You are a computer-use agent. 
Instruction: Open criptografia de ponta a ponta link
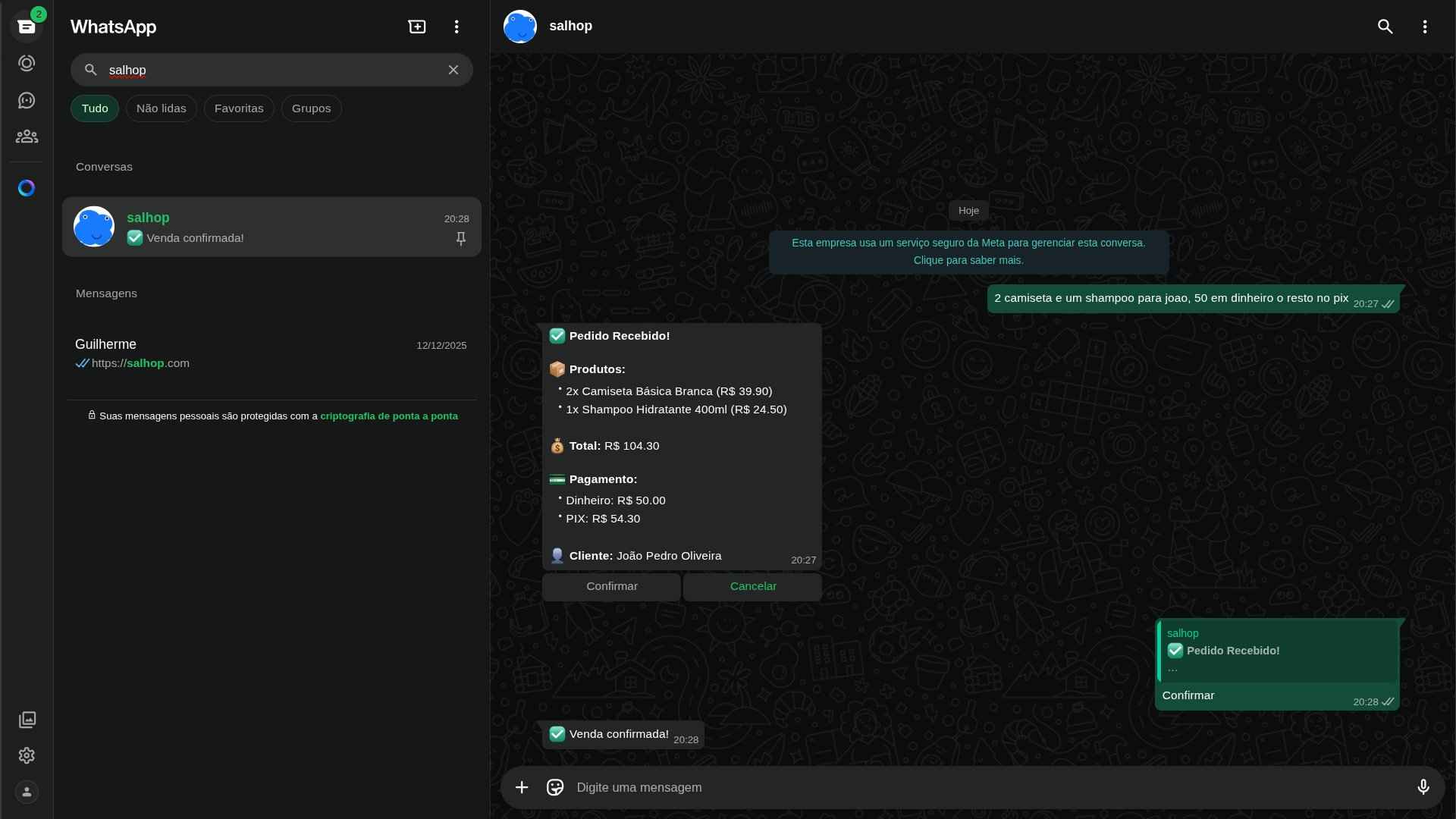coord(388,416)
